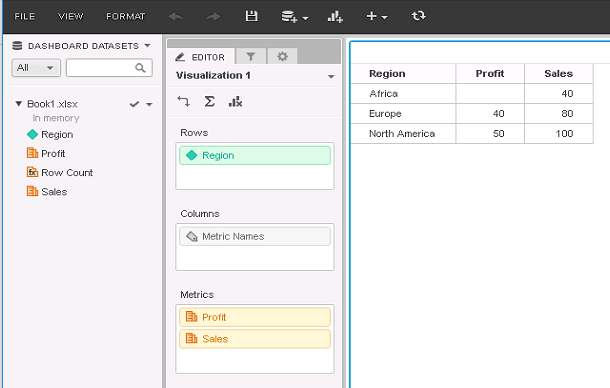Click the Region column header in grid
The width and height of the screenshot is (610, 388).
403,74
